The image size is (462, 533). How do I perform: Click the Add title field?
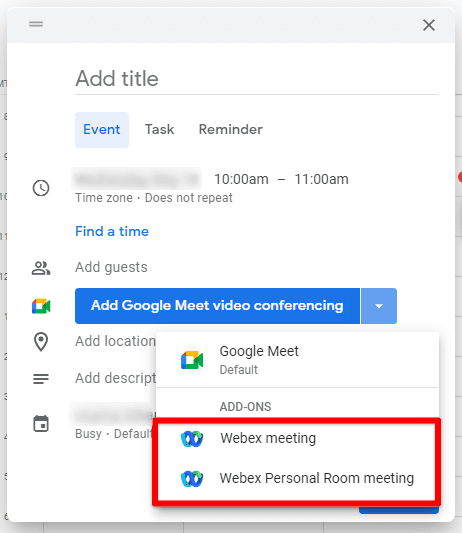click(257, 79)
